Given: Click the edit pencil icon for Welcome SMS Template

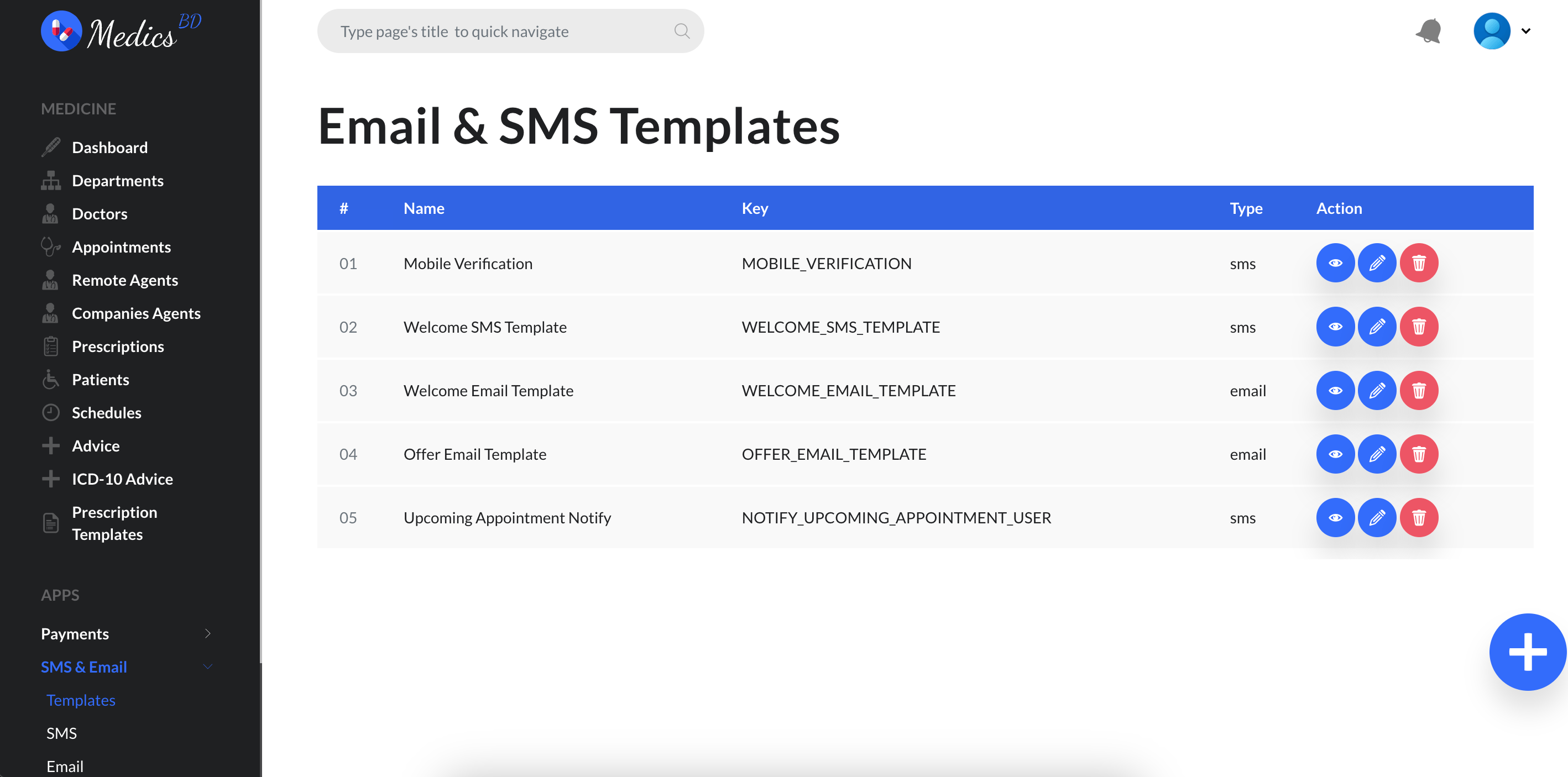Looking at the screenshot, I should click(1378, 327).
